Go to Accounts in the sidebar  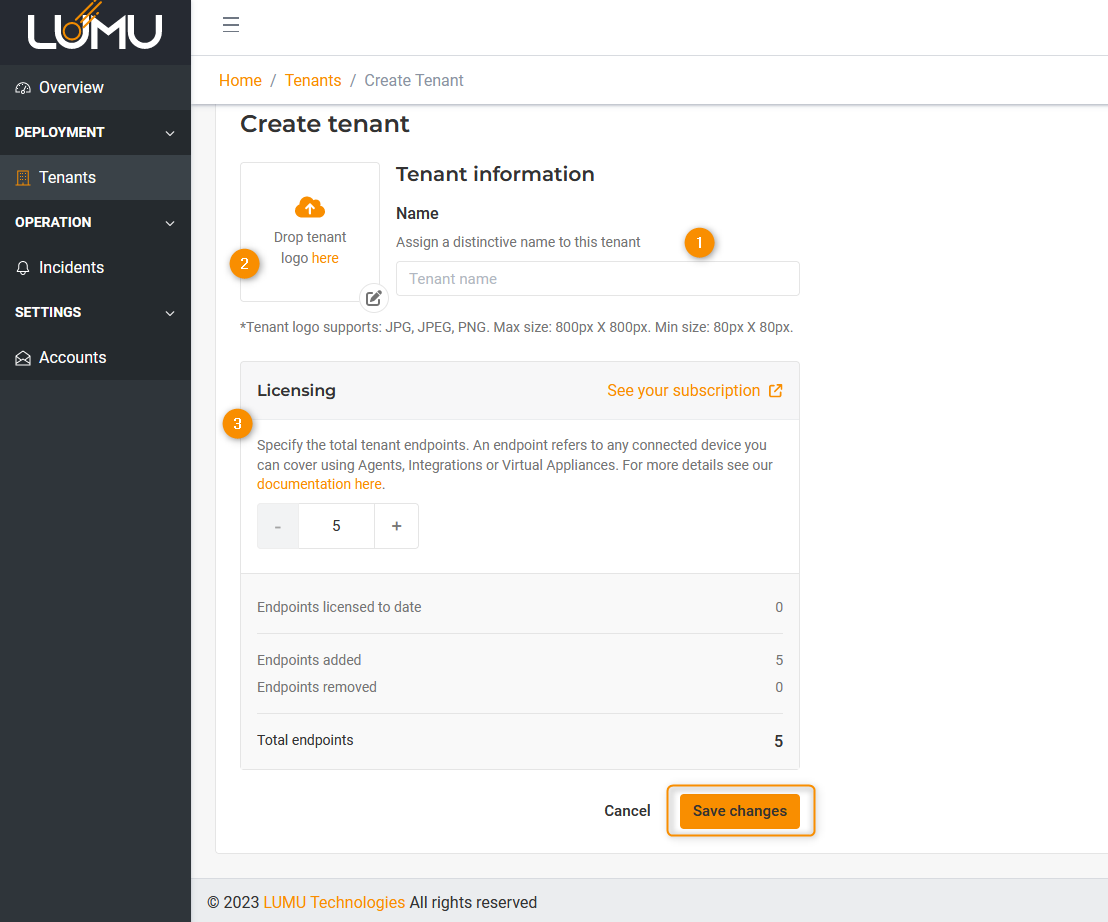click(72, 358)
